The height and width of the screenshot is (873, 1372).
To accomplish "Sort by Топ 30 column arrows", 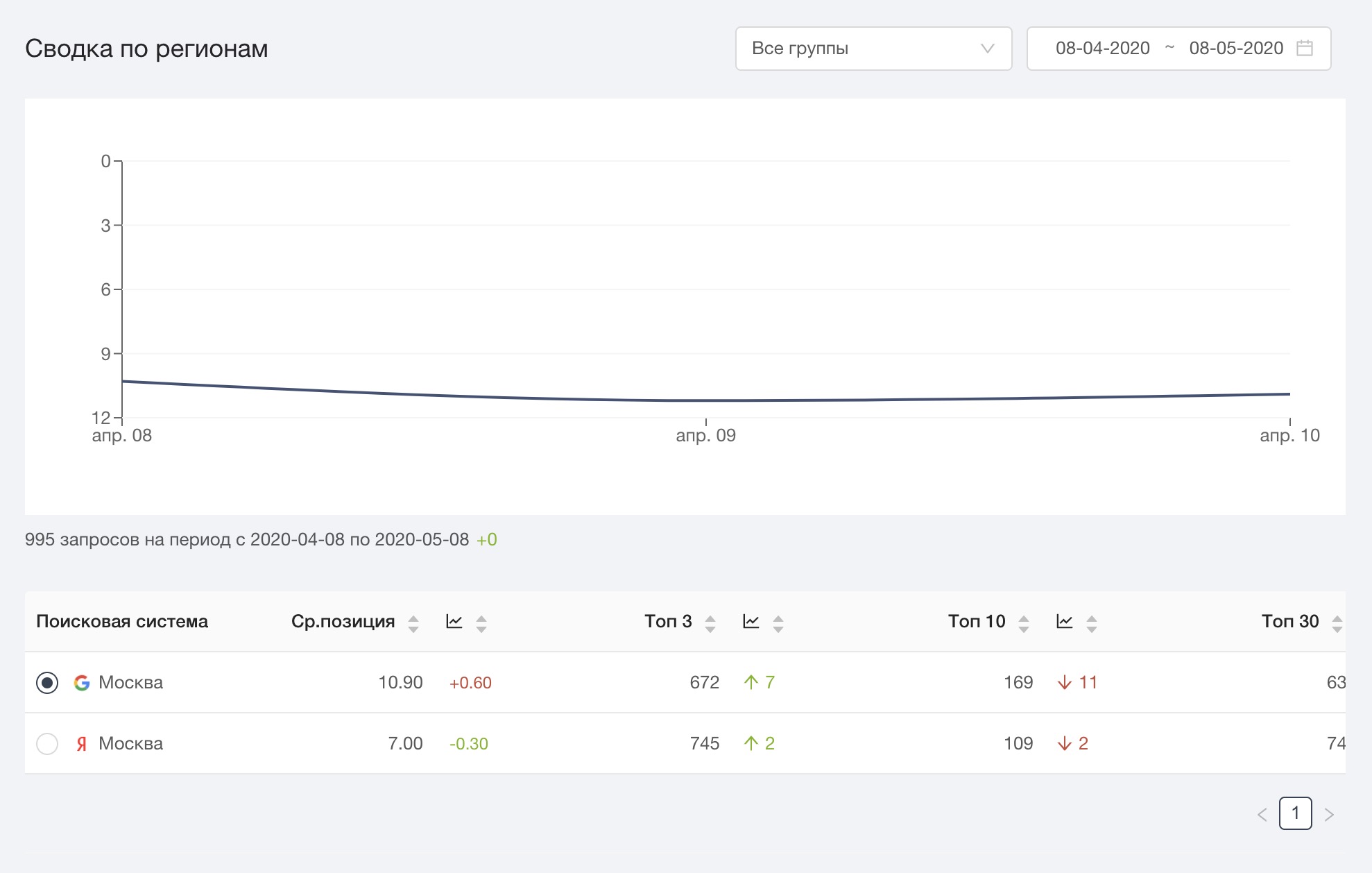I will pos(1337,623).
